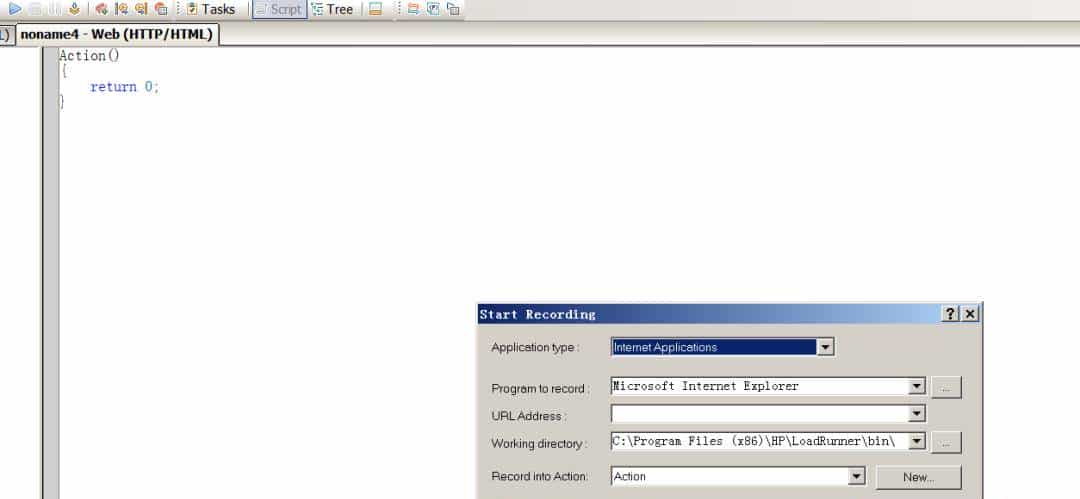Click the Run (play) toolbar icon
The width and height of the screenshot is (1080, 499).
click(x=14, y=9)
